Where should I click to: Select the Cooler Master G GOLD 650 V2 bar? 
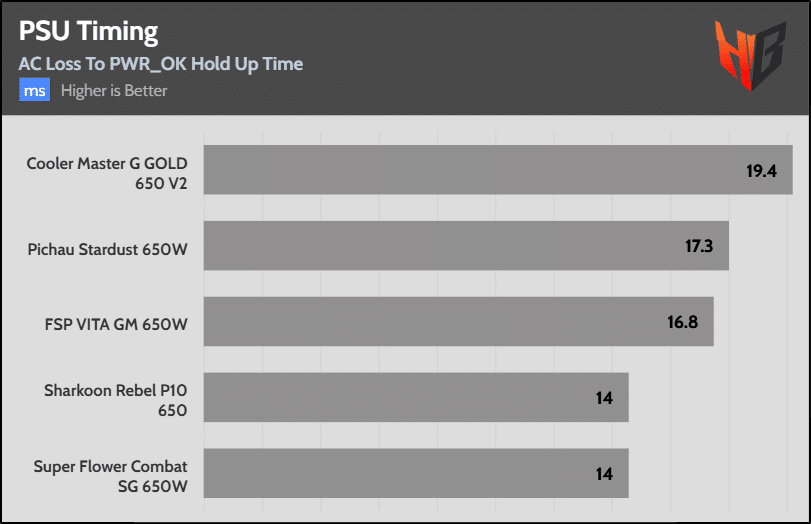pos(498,170)
